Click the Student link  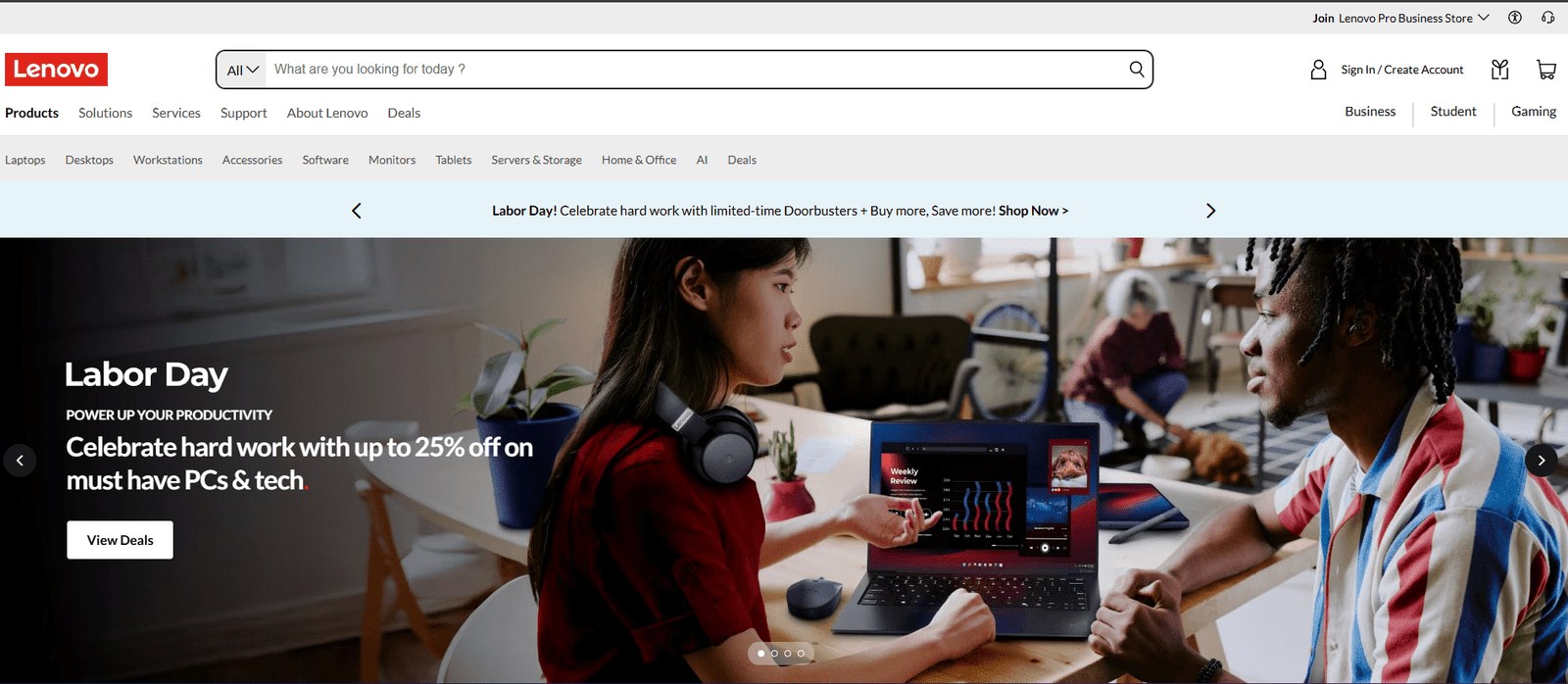pyautogui.click(x=1453, y=112)
